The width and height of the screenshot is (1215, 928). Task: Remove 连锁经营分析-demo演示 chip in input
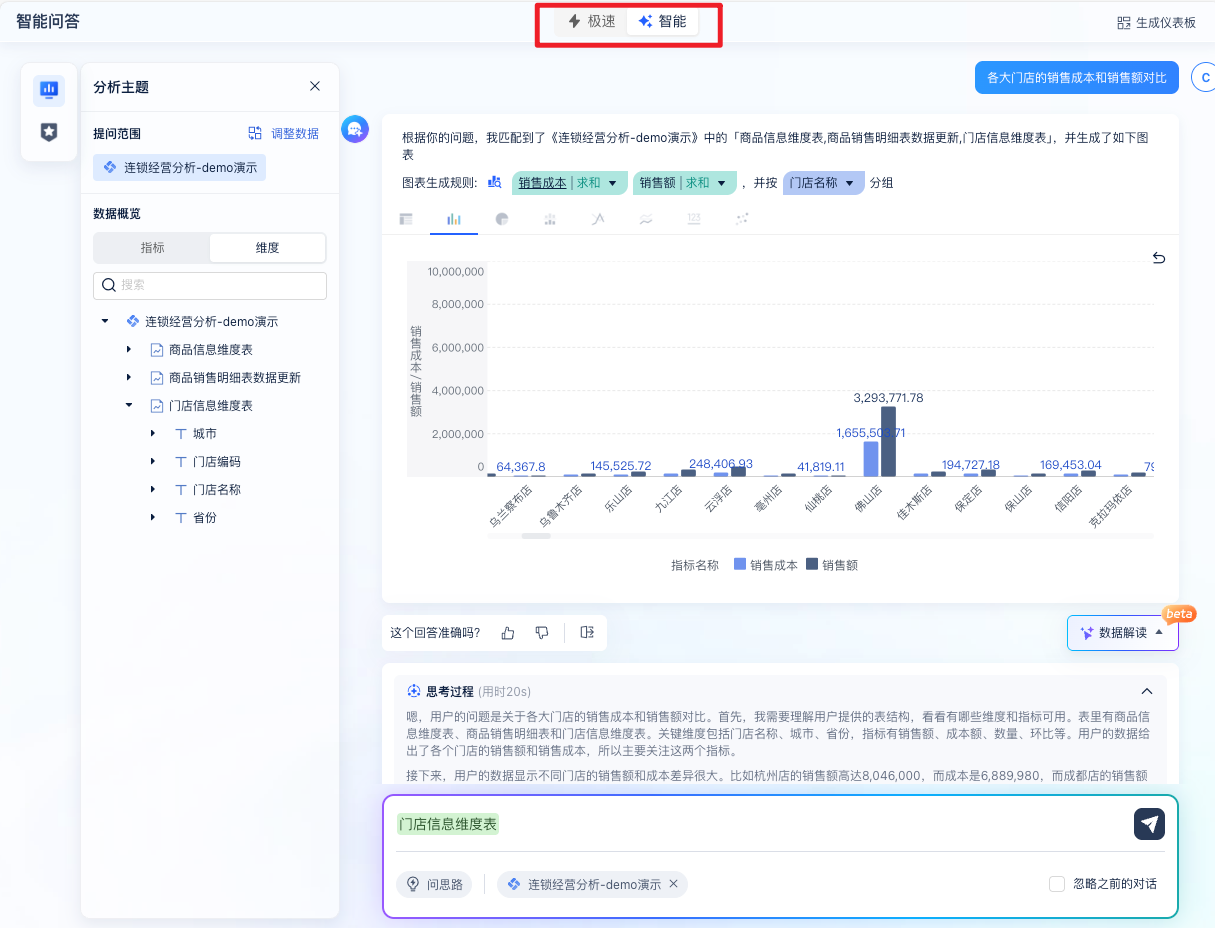[673, 884]
